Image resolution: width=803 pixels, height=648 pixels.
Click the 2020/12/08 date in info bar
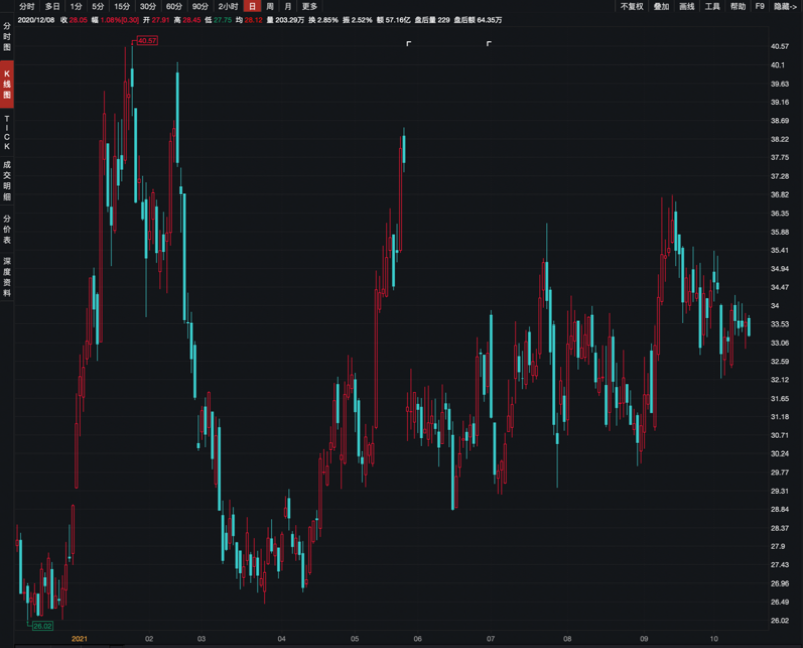coord(36,20)
